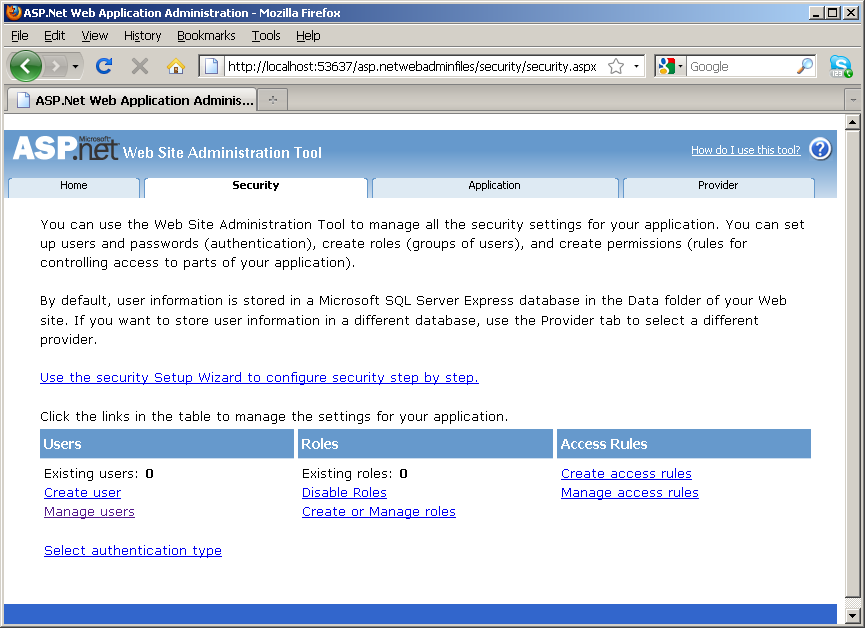Click the Firefox icon in the title bar

[14, 12]
